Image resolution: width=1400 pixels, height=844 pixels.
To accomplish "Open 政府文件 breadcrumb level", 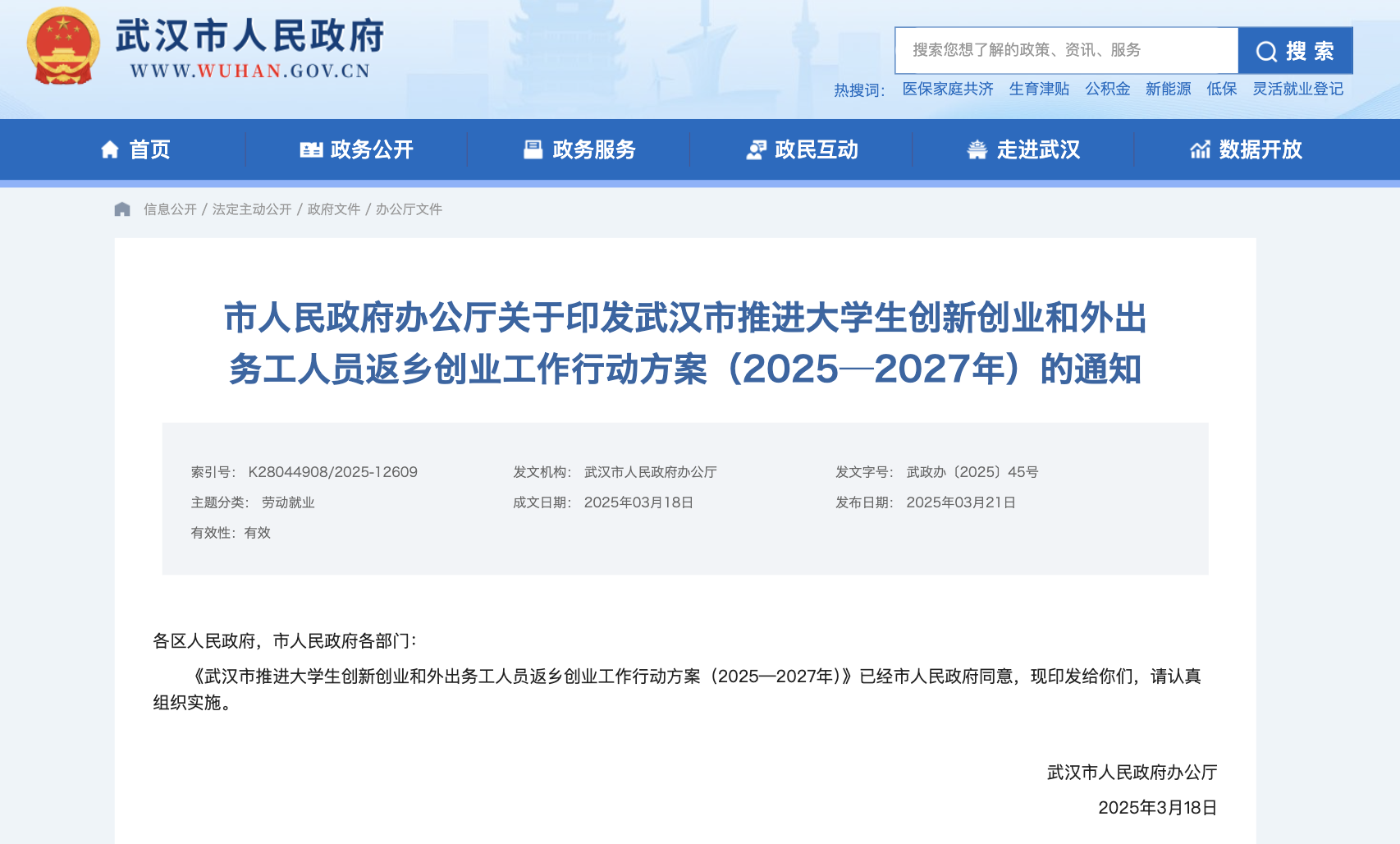I will (x=334, y=209).
